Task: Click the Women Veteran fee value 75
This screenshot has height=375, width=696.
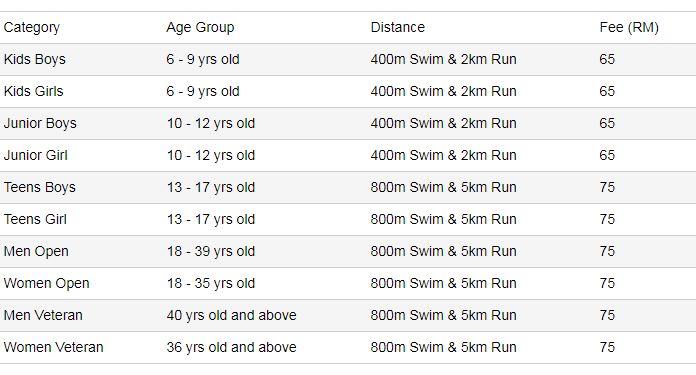Action: click(x=607, y=347)
